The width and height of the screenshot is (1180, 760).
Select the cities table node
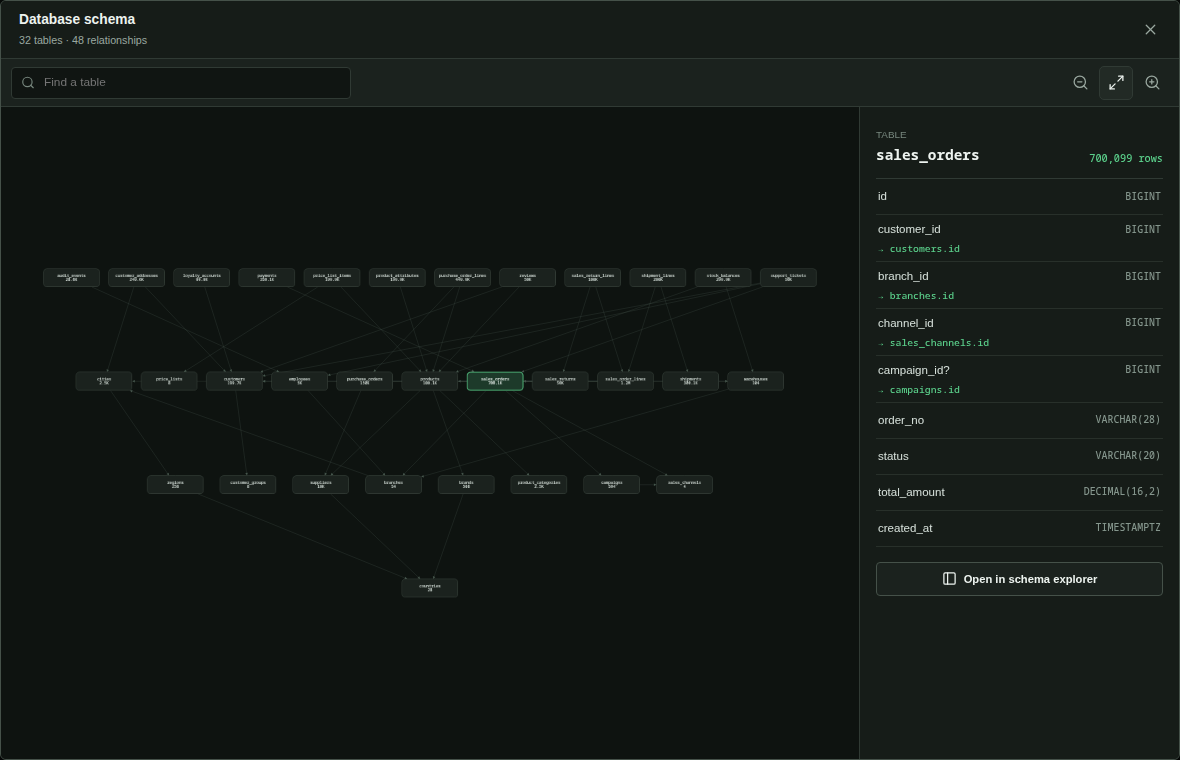[x=104, y=381]
